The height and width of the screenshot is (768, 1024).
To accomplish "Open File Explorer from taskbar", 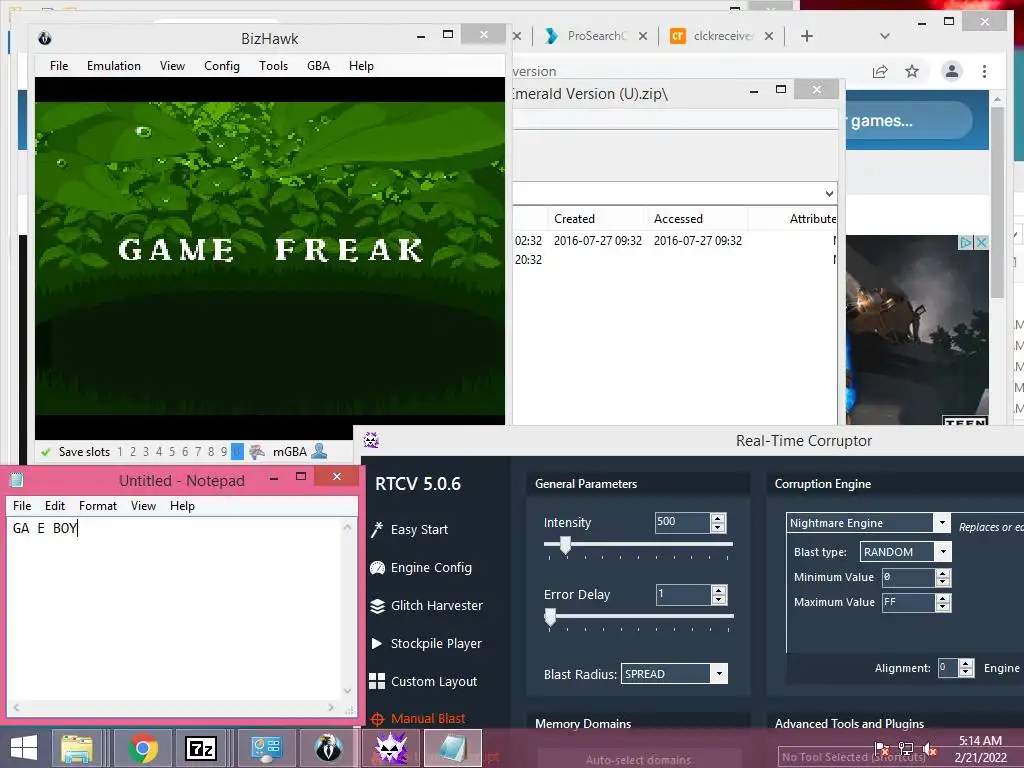I will (77, 748).
